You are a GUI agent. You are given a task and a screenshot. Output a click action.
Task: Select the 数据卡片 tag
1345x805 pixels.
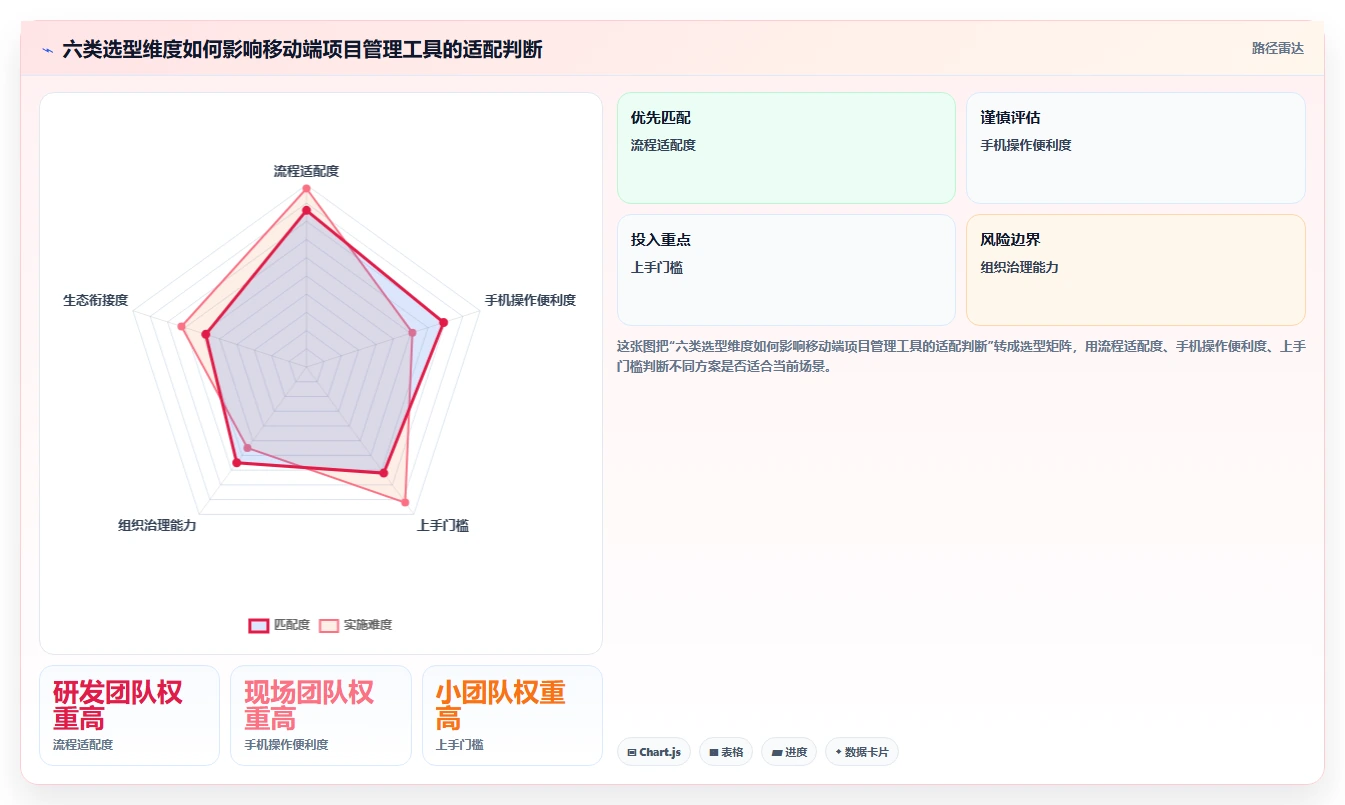862,752
